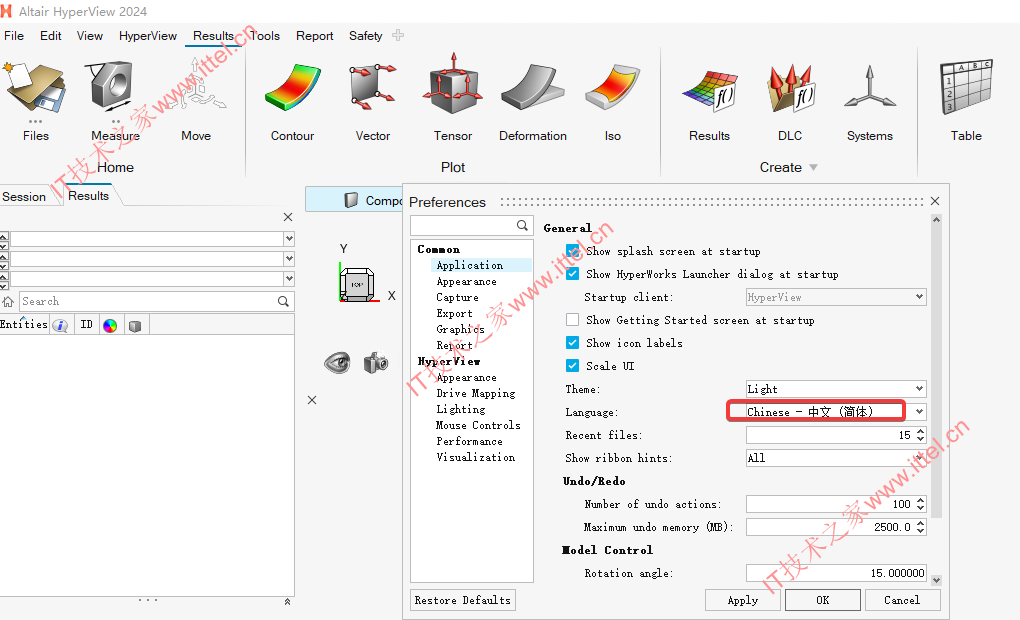Switch to the HyperView ribbon tab
The image size is (1020, 620).
pos(148,36)
